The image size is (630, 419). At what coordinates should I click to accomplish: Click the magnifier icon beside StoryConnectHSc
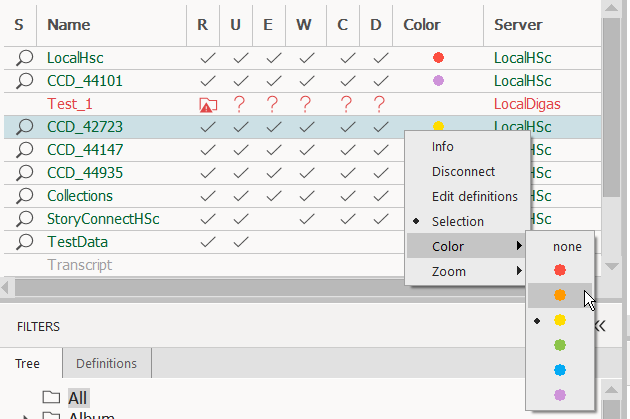click(25, 219)
